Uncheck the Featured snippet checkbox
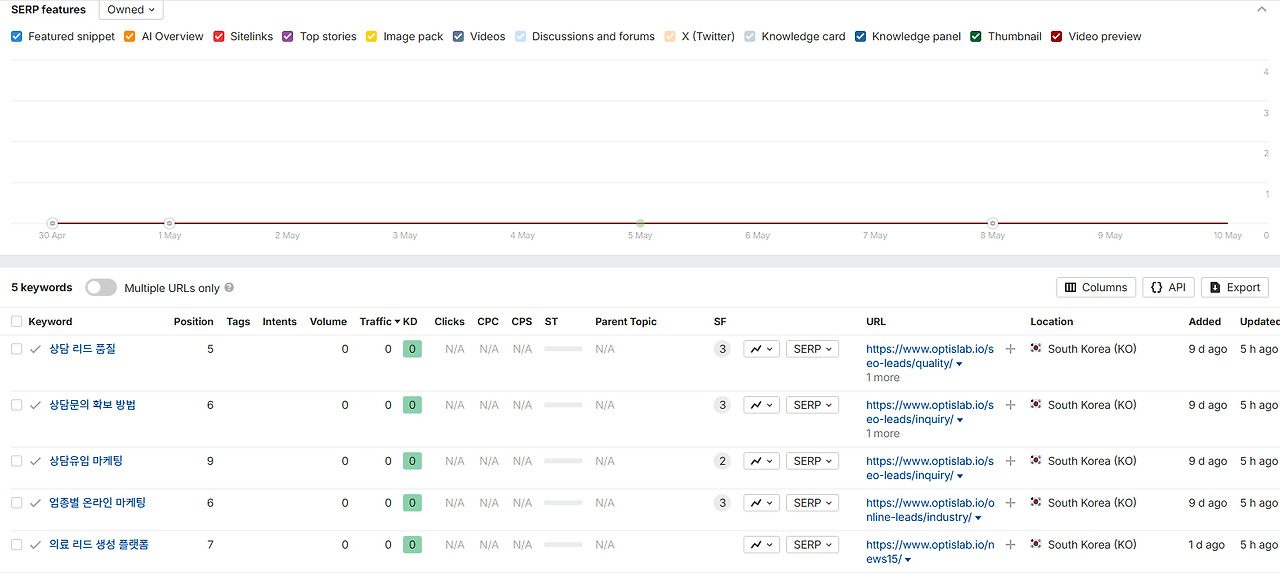Screen dimensions: 1280x573 pyautogui.click(x=17, y=36)
